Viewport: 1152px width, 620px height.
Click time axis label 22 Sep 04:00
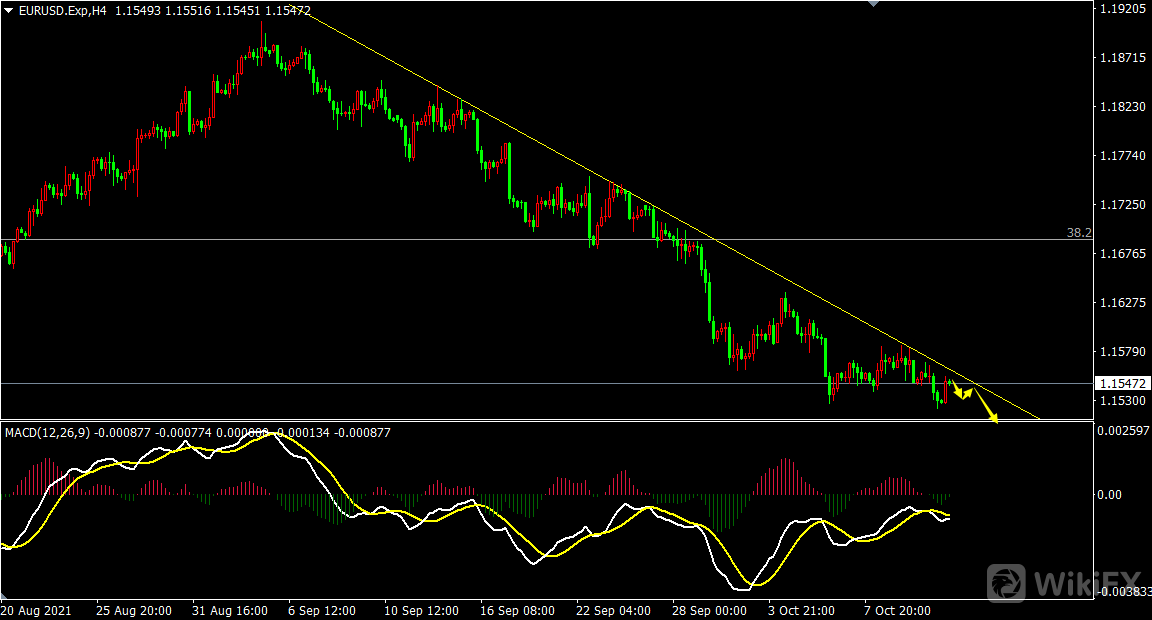point(613,610)
